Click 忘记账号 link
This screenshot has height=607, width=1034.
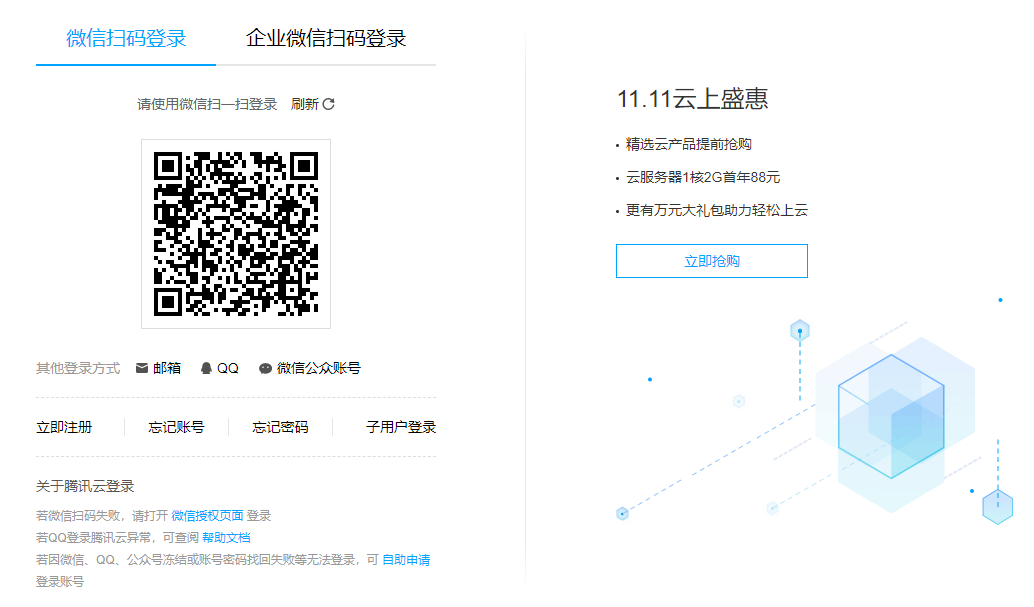click(176, 428)
